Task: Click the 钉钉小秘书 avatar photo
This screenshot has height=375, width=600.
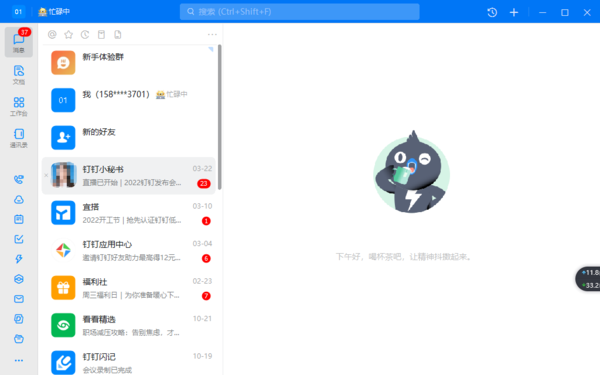Action: (x=63, y=175)
